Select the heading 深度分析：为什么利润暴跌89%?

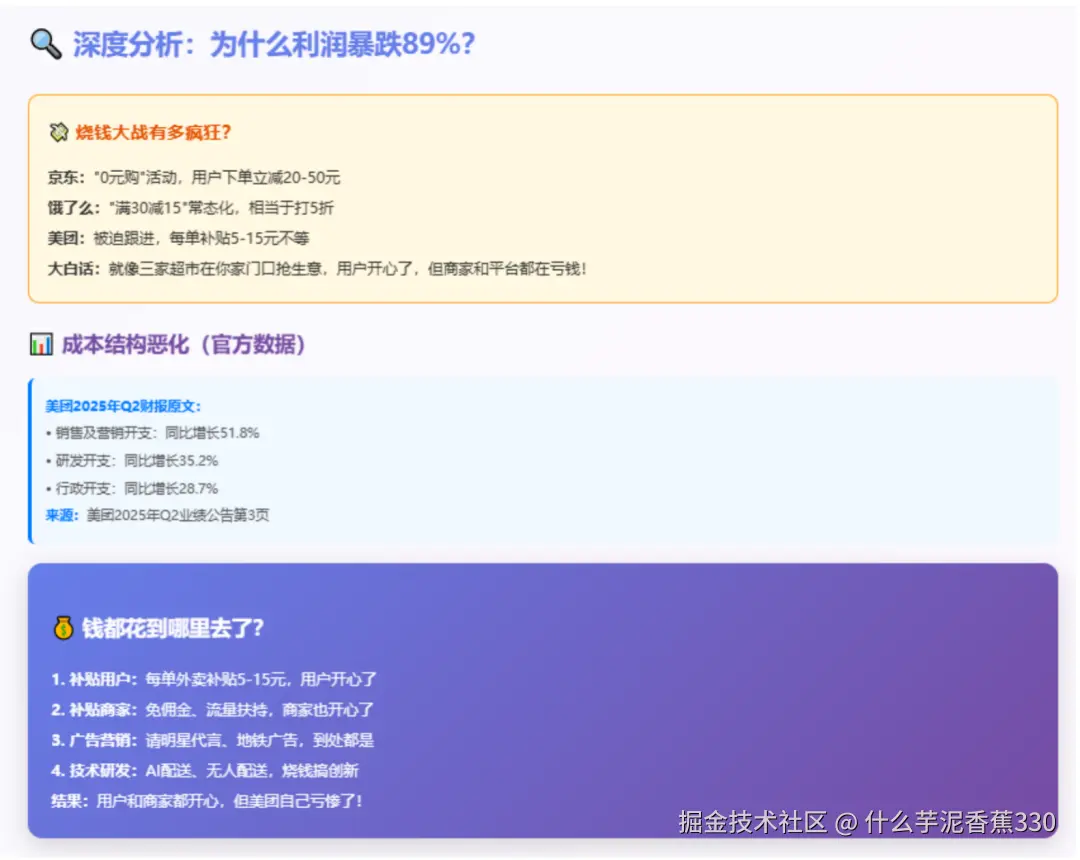[x=273, y=44]
